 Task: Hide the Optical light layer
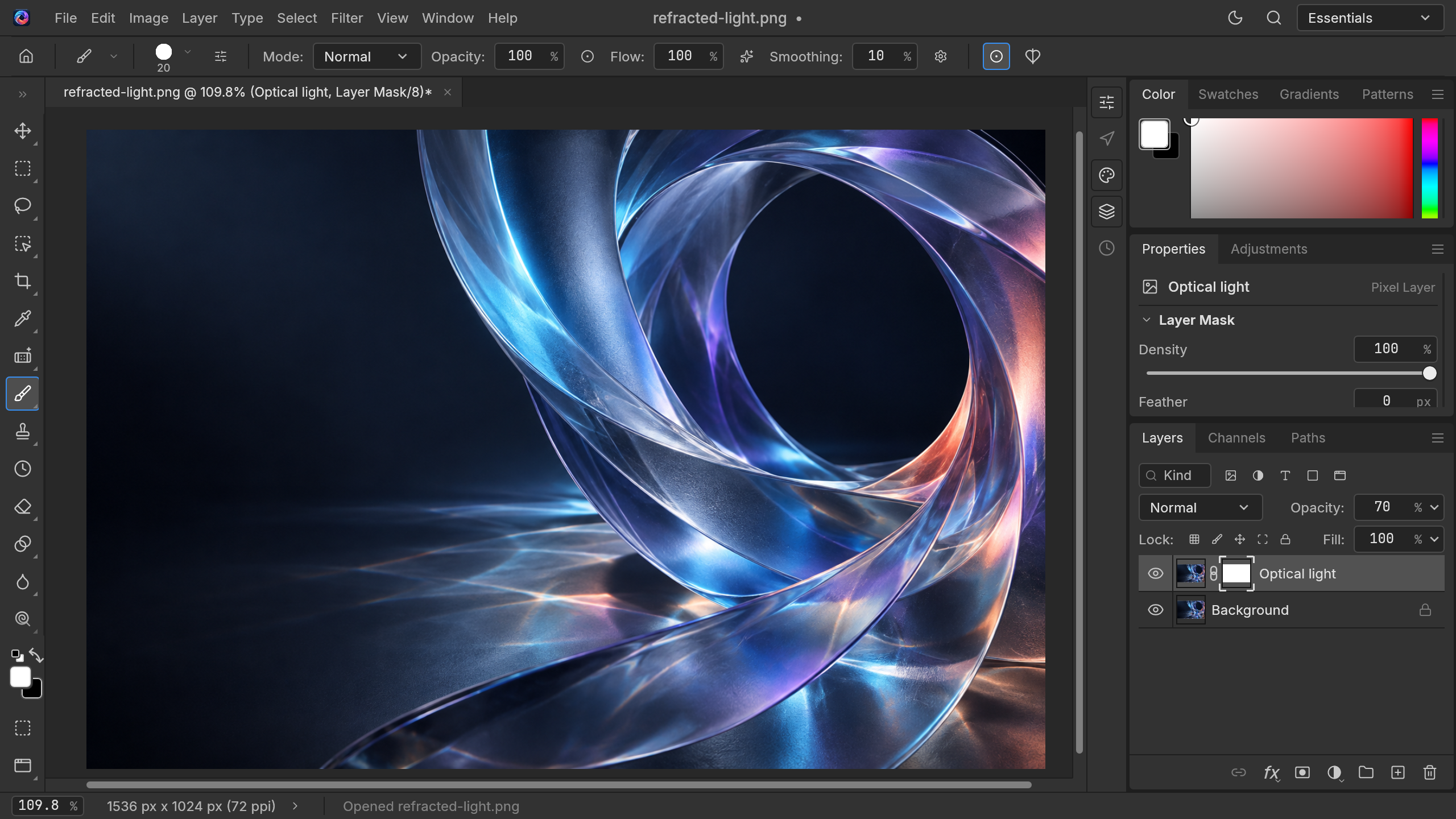(1156, 573)
